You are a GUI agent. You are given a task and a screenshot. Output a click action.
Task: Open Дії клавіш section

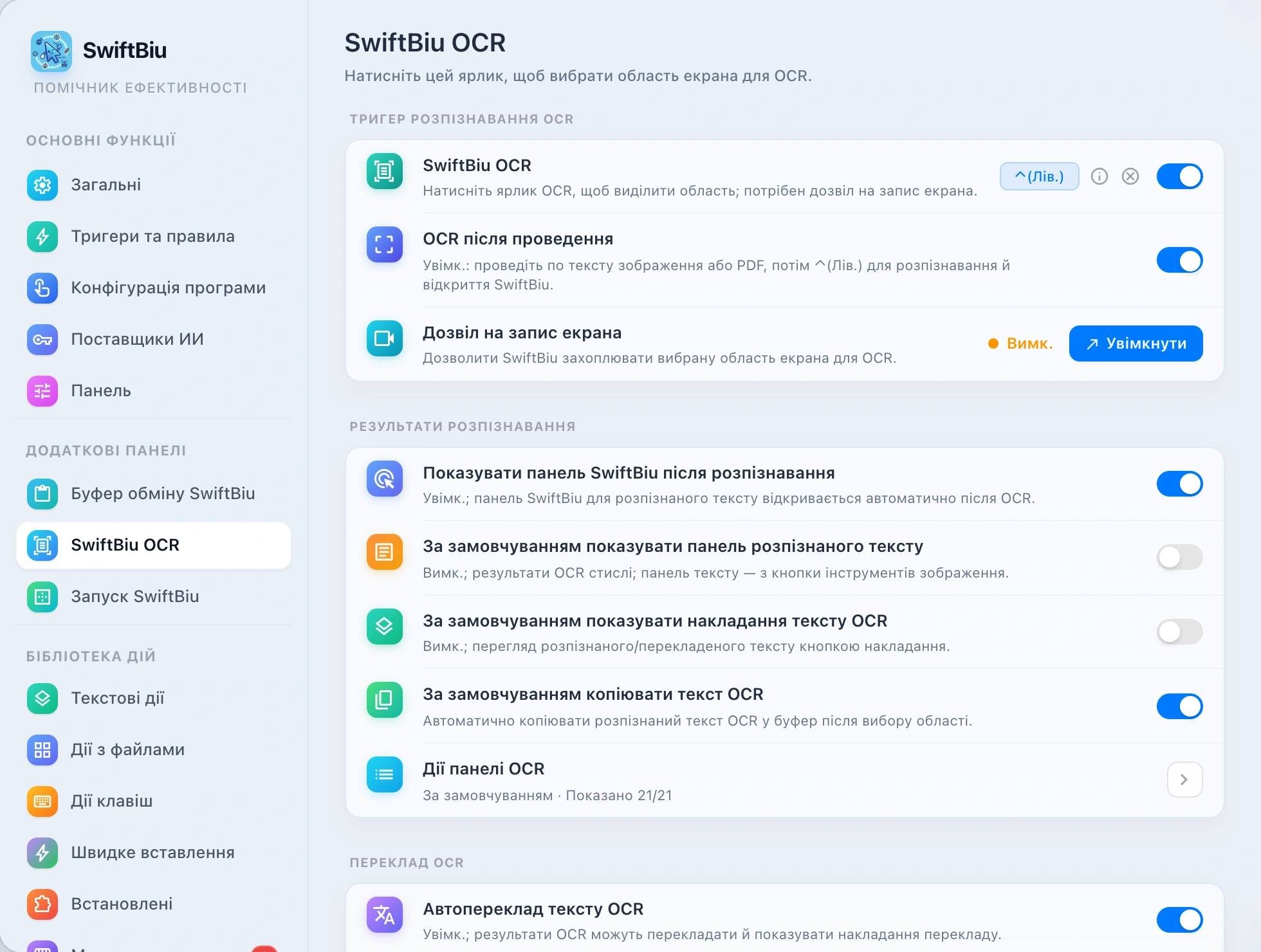point(154,801)
